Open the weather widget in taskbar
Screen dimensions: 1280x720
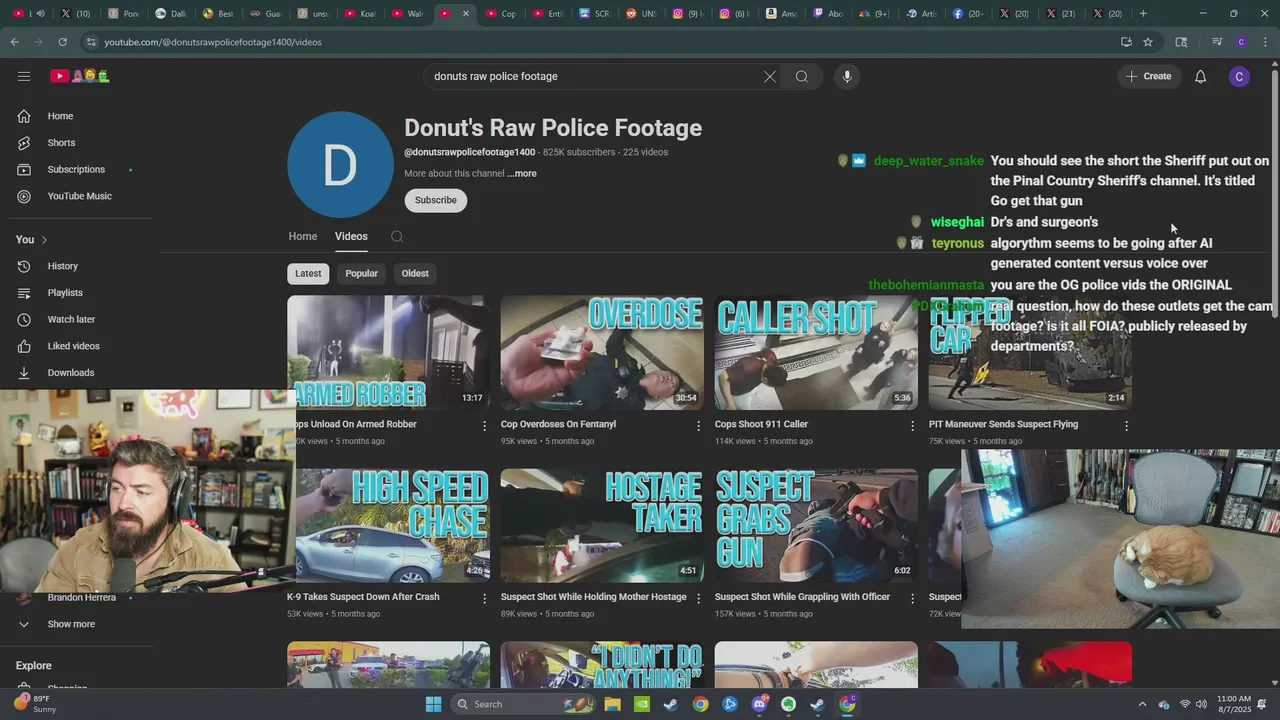(36, 704)
